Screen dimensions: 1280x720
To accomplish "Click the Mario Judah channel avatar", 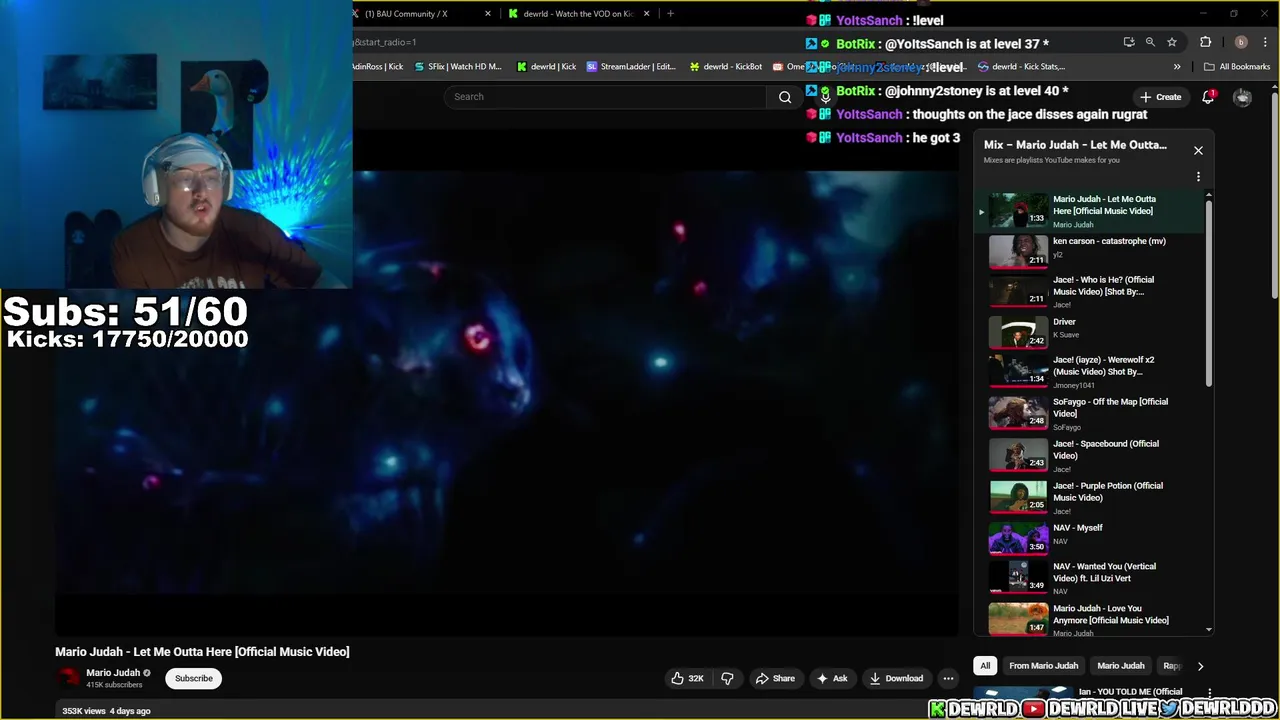I will [68, 678].
